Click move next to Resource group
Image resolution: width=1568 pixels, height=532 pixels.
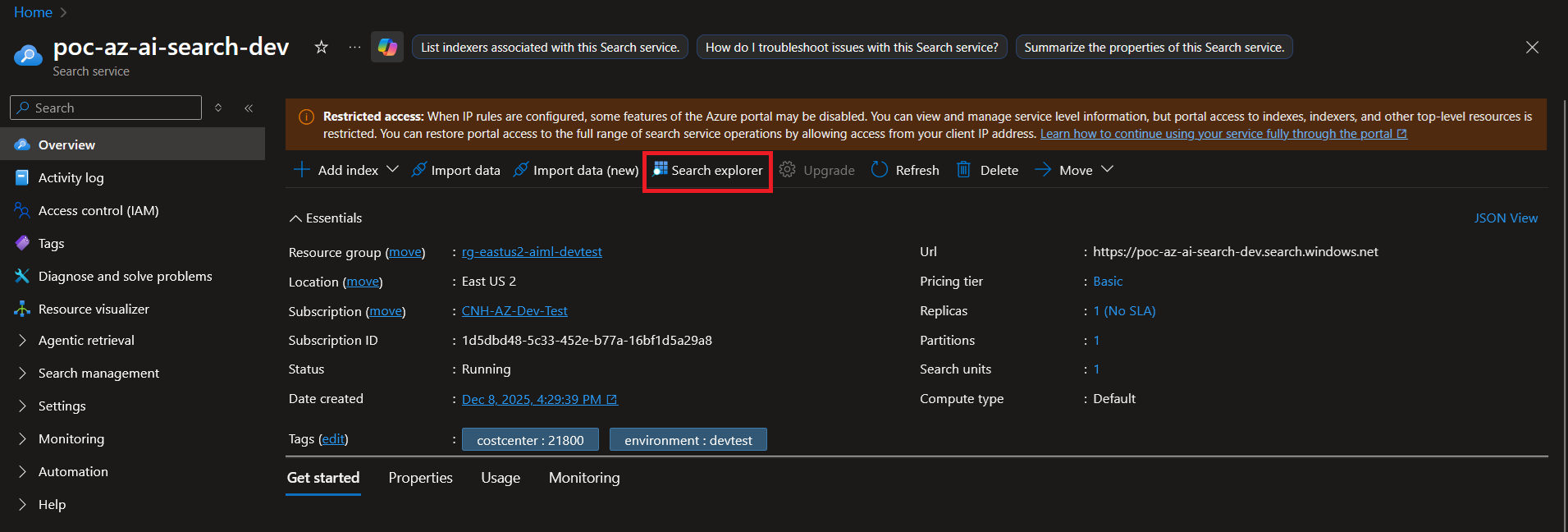tap(405, 252)
